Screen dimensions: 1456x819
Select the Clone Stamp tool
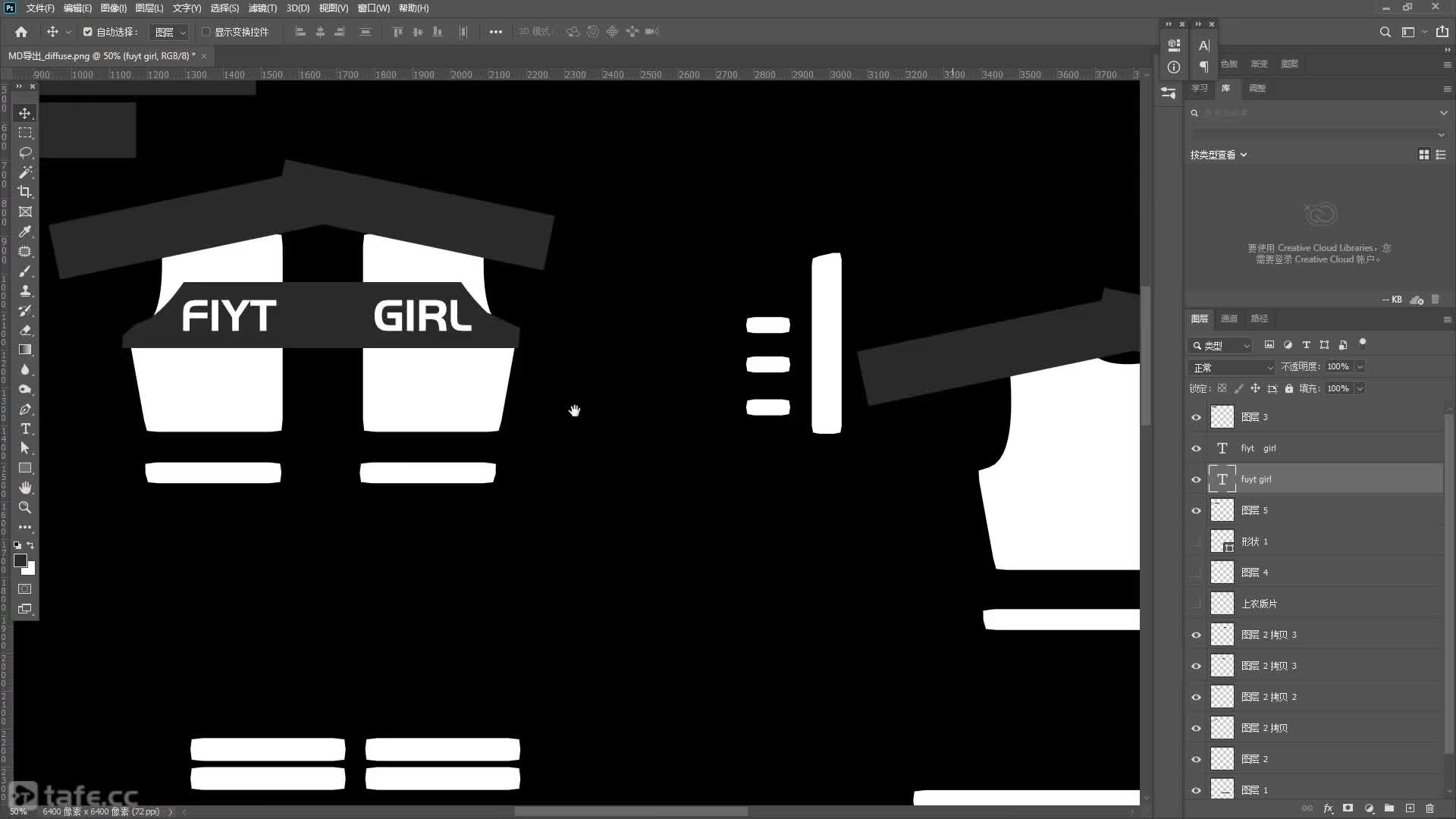coord(25,290)
